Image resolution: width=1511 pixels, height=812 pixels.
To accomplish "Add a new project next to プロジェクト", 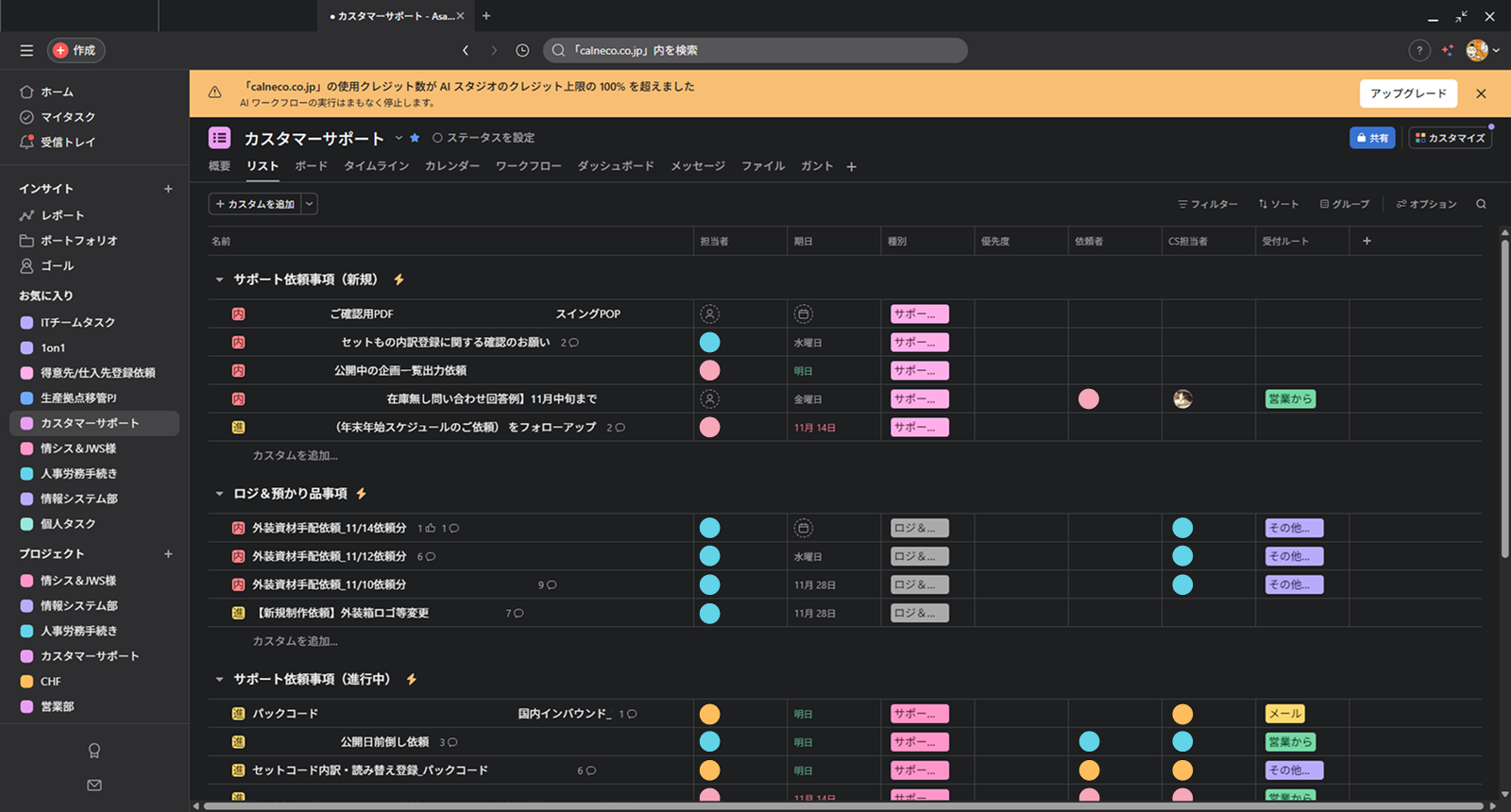I will (x=168, y=554).
